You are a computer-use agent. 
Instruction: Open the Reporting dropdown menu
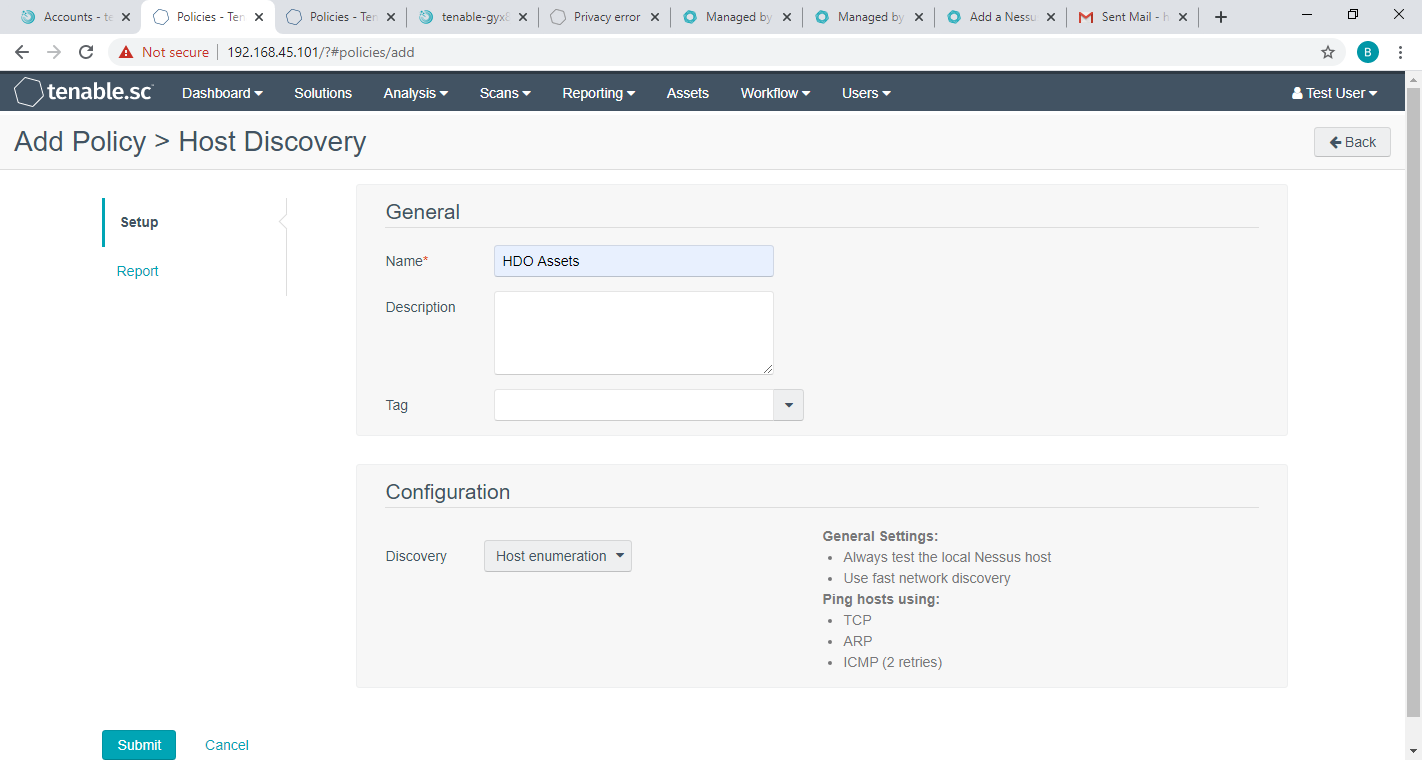click(599, 93)
